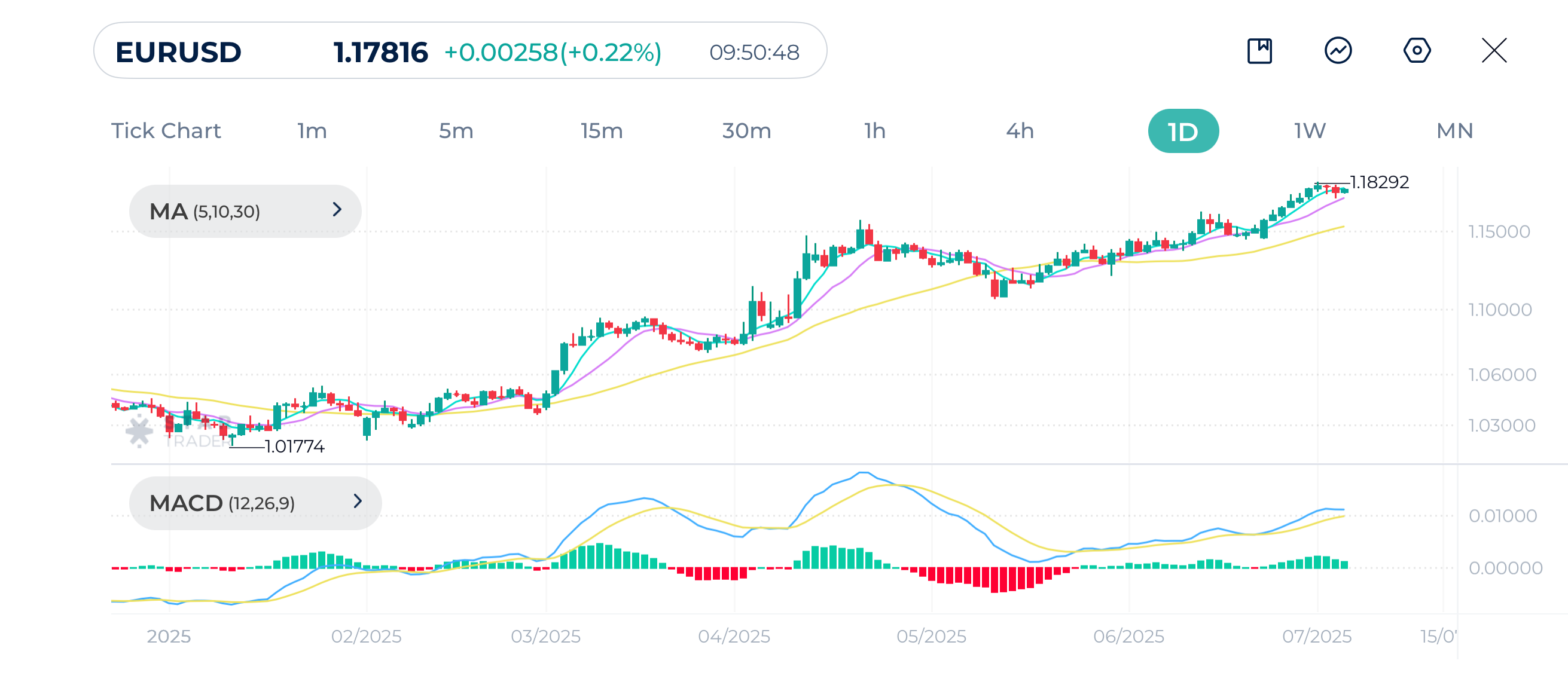1568x688 pixels.
Task: Select the 1h timeframe
Action: click(x=875, y=131)
